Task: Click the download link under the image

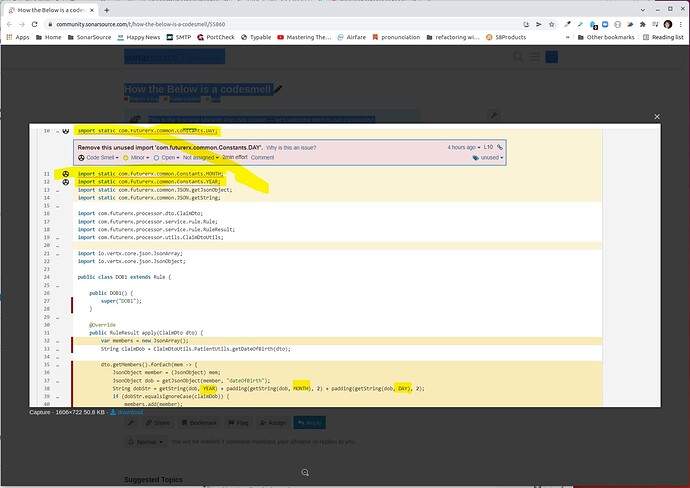Action: (127, 412)
